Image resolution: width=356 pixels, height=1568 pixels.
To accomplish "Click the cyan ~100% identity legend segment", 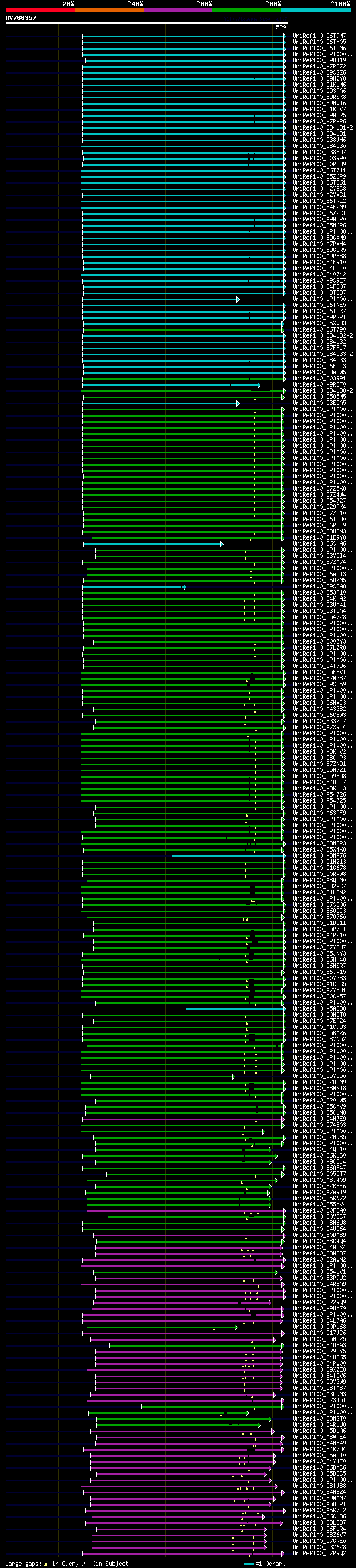I will tap(315, 10).
